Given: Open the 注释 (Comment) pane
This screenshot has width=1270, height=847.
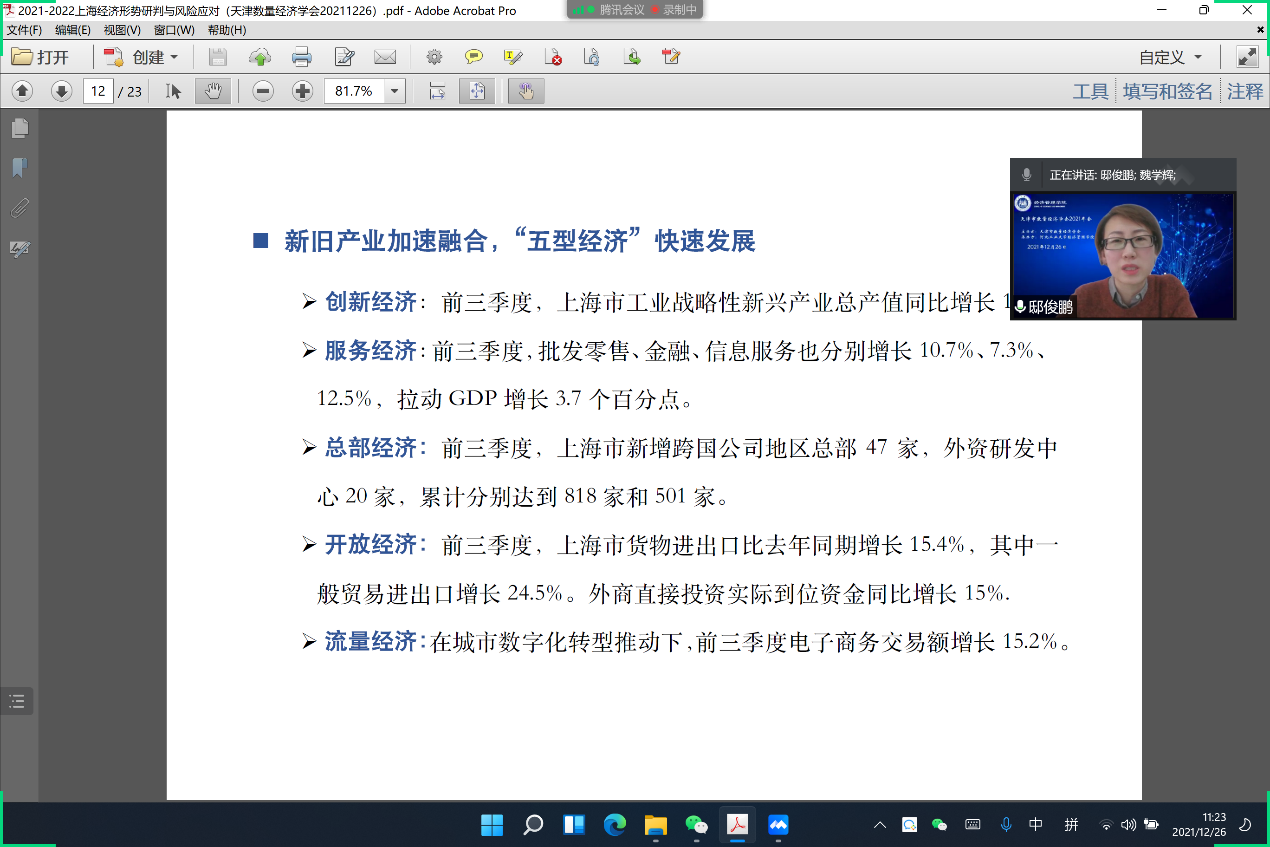Looking at the screenshot, I should tap(1245, 91).
